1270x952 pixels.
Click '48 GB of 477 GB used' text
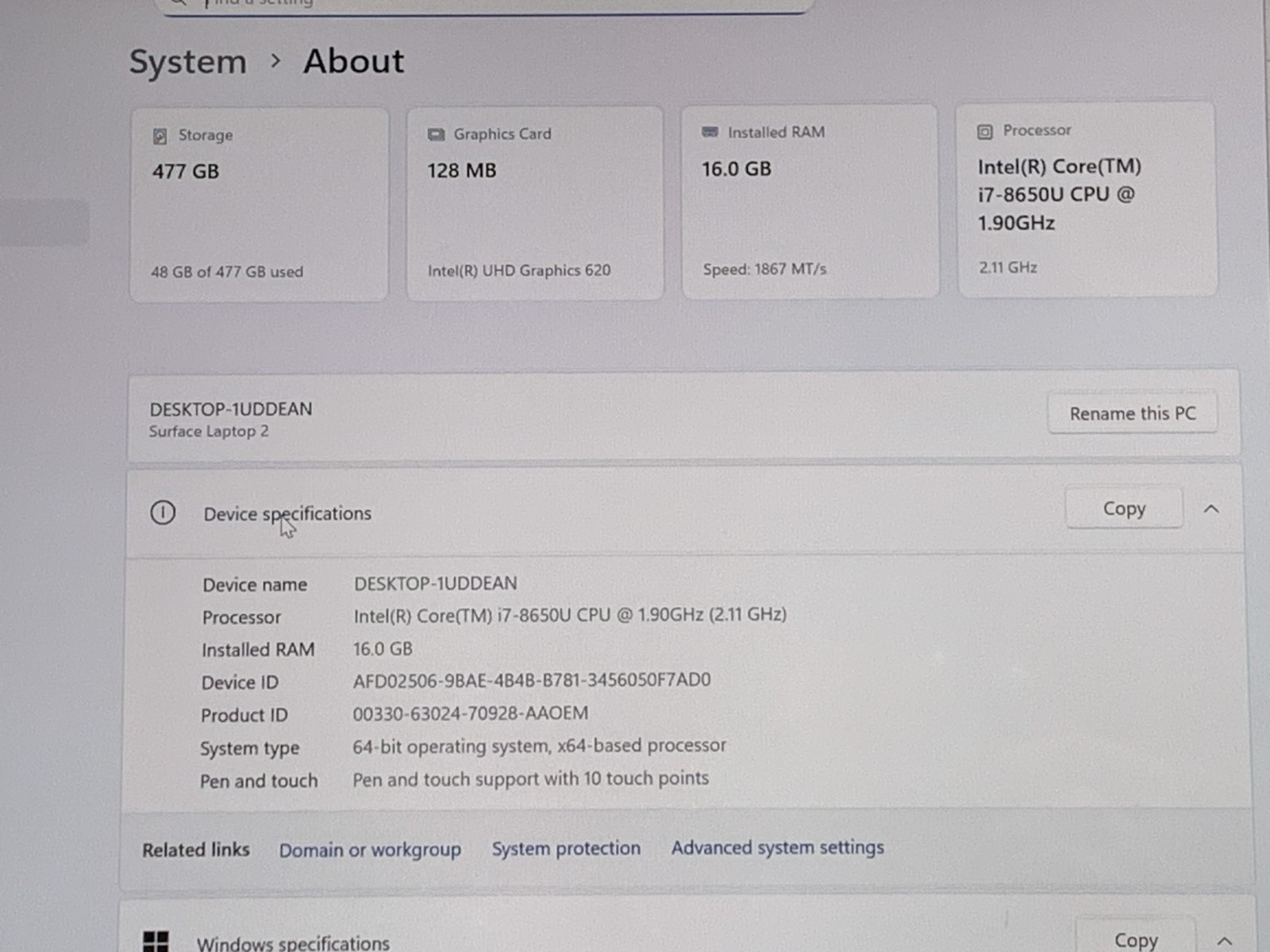[227, 271]
